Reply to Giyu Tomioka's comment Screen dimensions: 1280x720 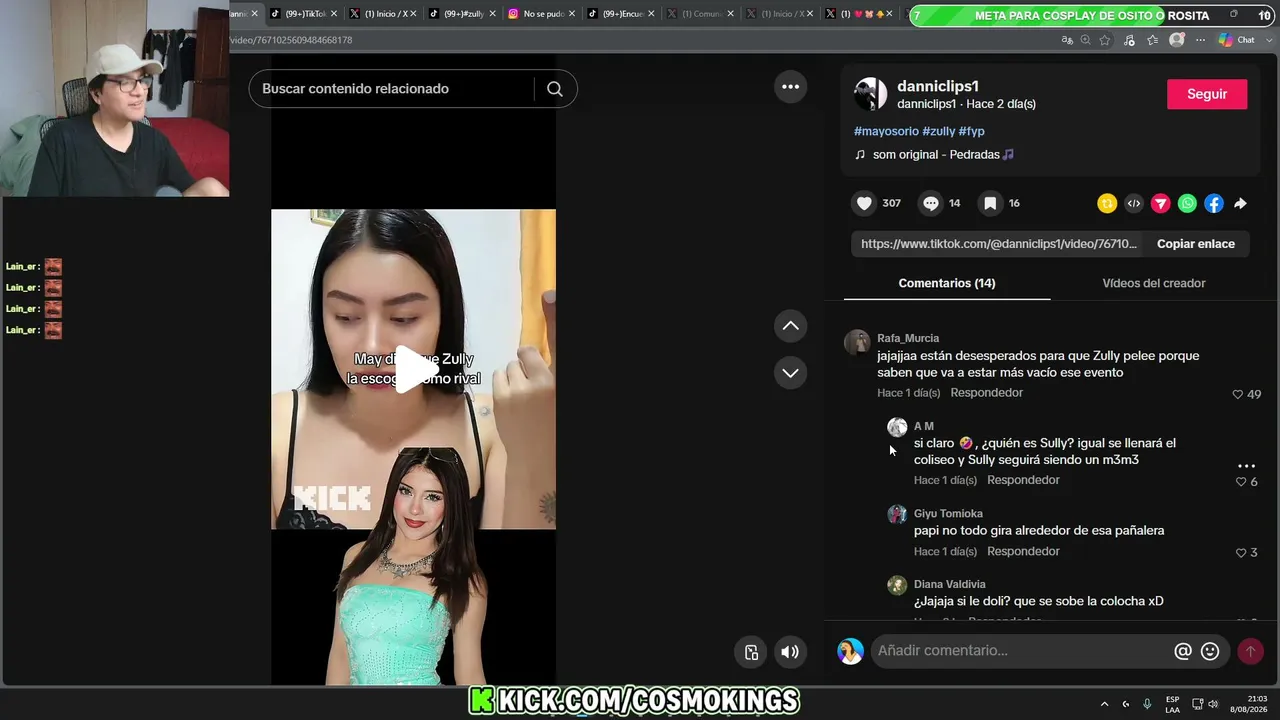click(x=1023, y=551)
